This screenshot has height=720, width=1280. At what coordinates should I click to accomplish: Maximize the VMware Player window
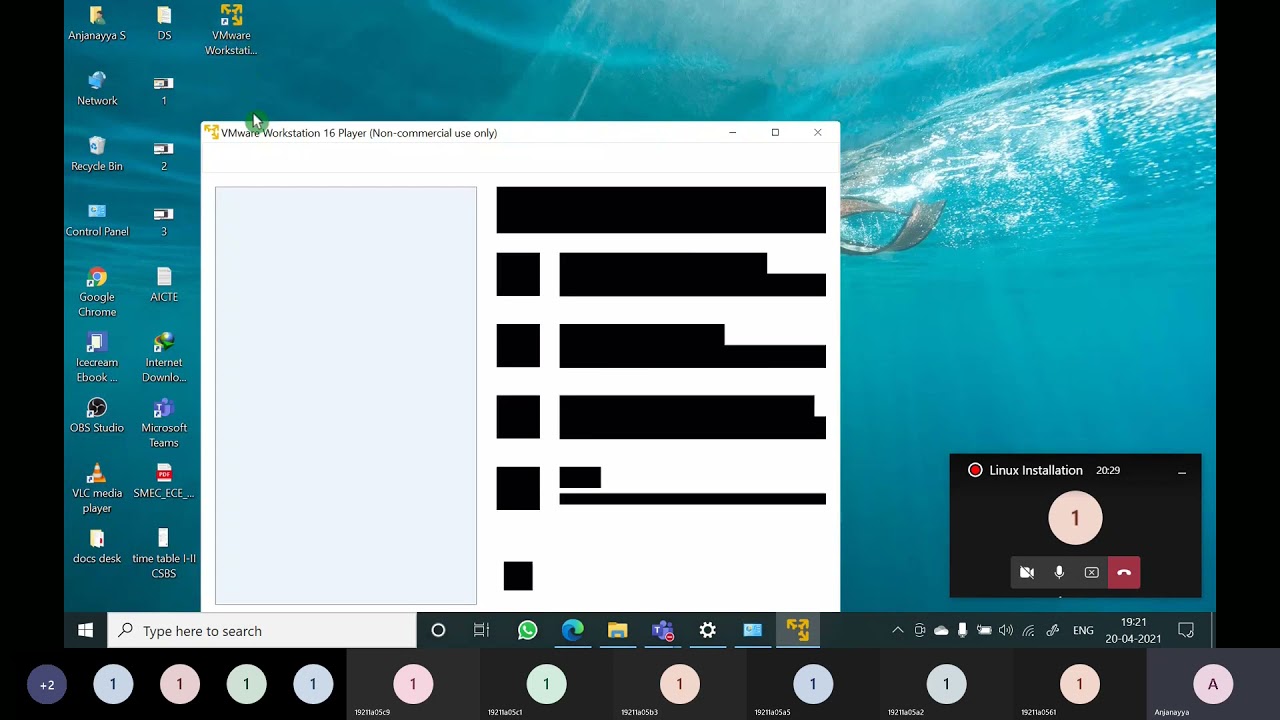coord(775,132)
